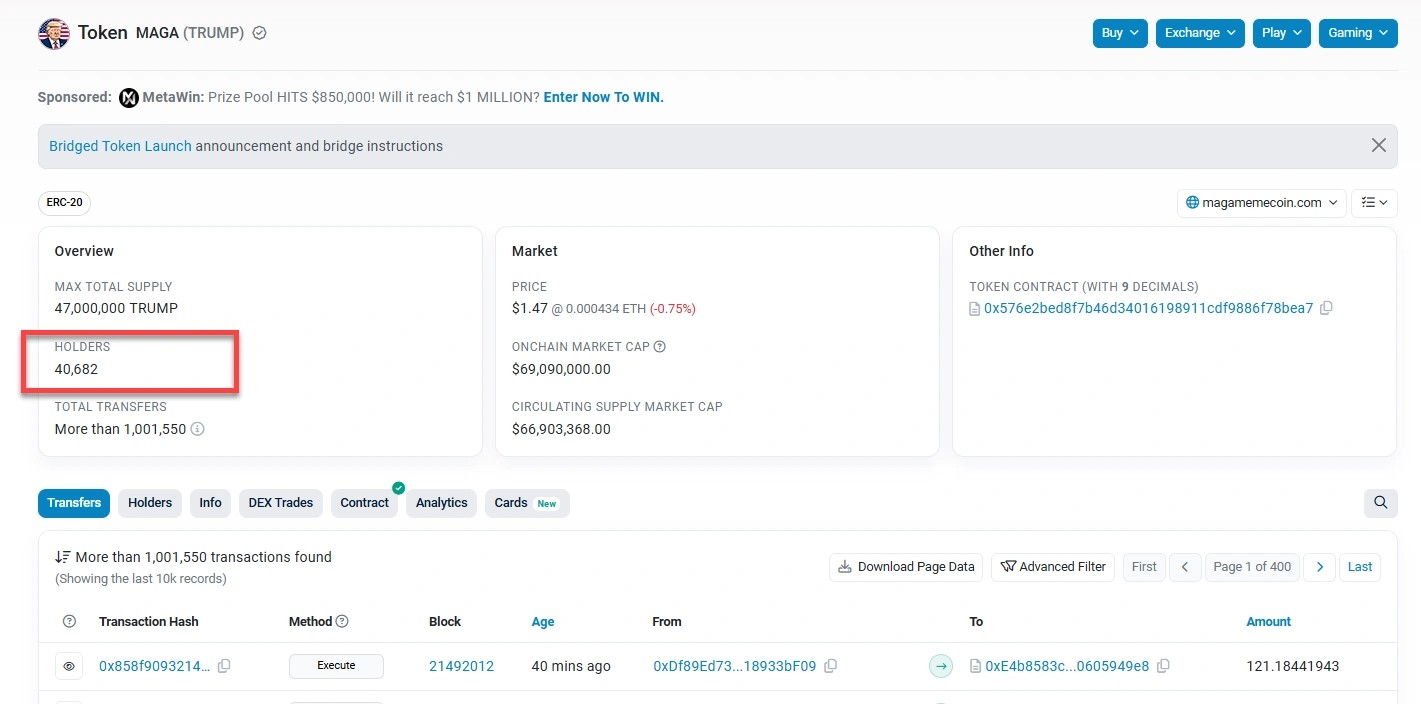The width and height of the screenshot is (1421, 704).
Task: Open the Gaming dropdown menu
Action: [x=1357, y=32]
